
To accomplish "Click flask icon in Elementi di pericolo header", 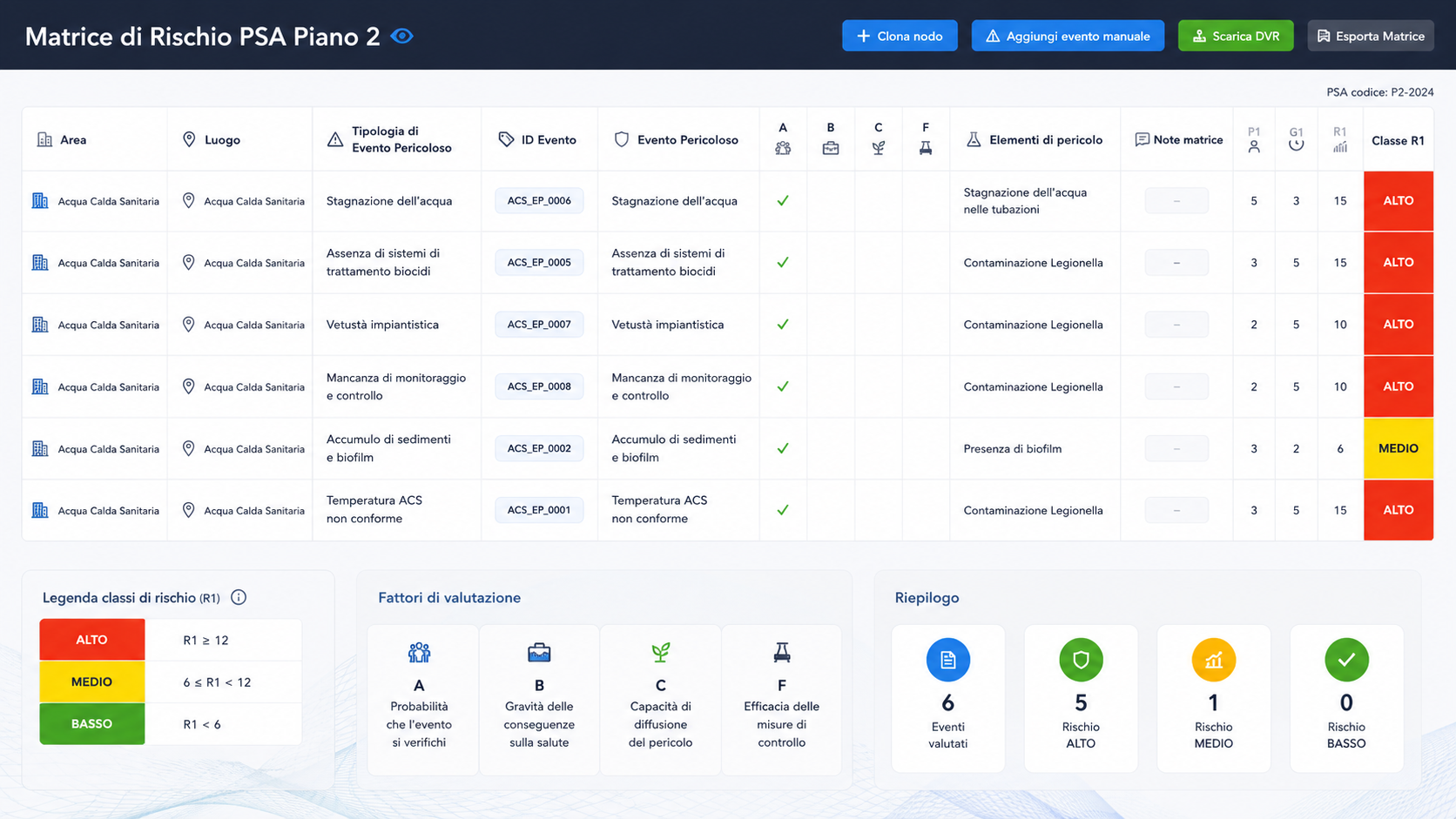I will point(974,139).
